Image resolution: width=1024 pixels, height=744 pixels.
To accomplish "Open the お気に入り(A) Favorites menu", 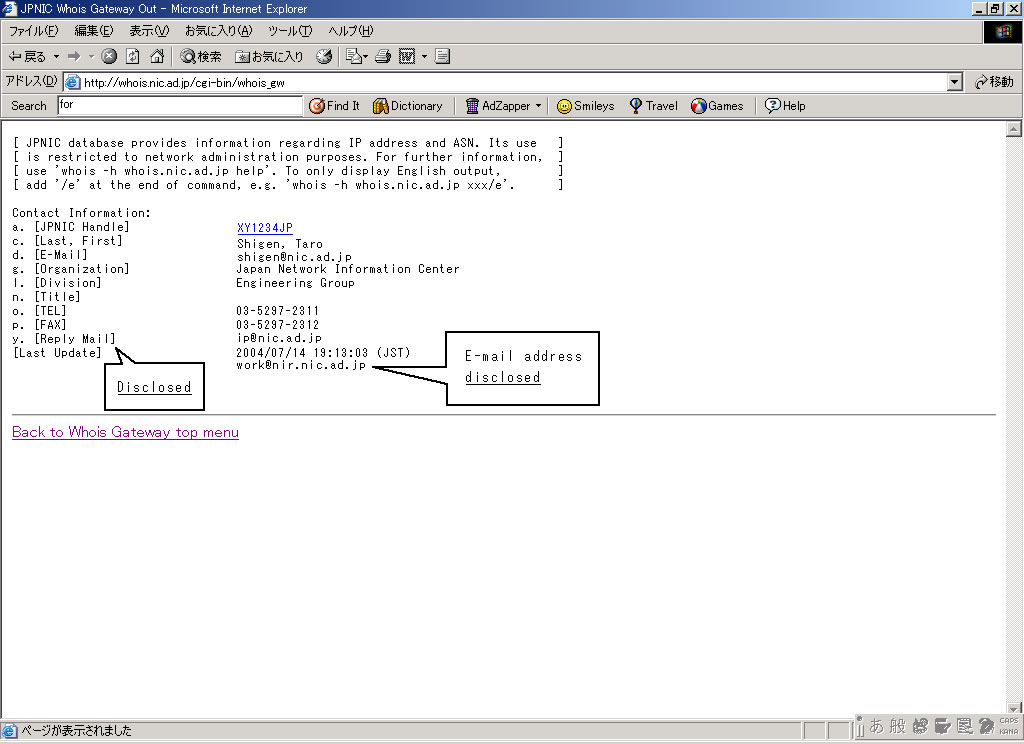I will (218, 31).
